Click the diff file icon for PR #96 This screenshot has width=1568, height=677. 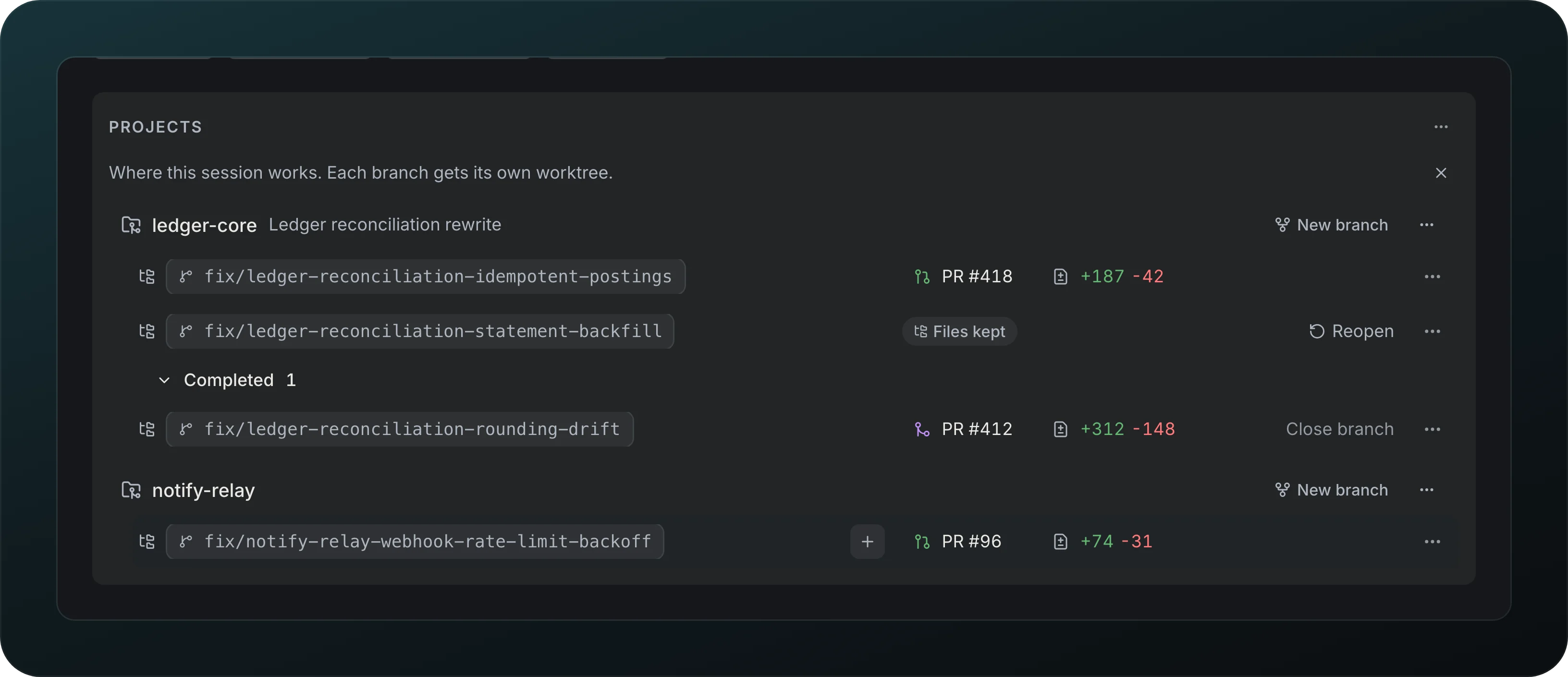(x=1060, y=541)
